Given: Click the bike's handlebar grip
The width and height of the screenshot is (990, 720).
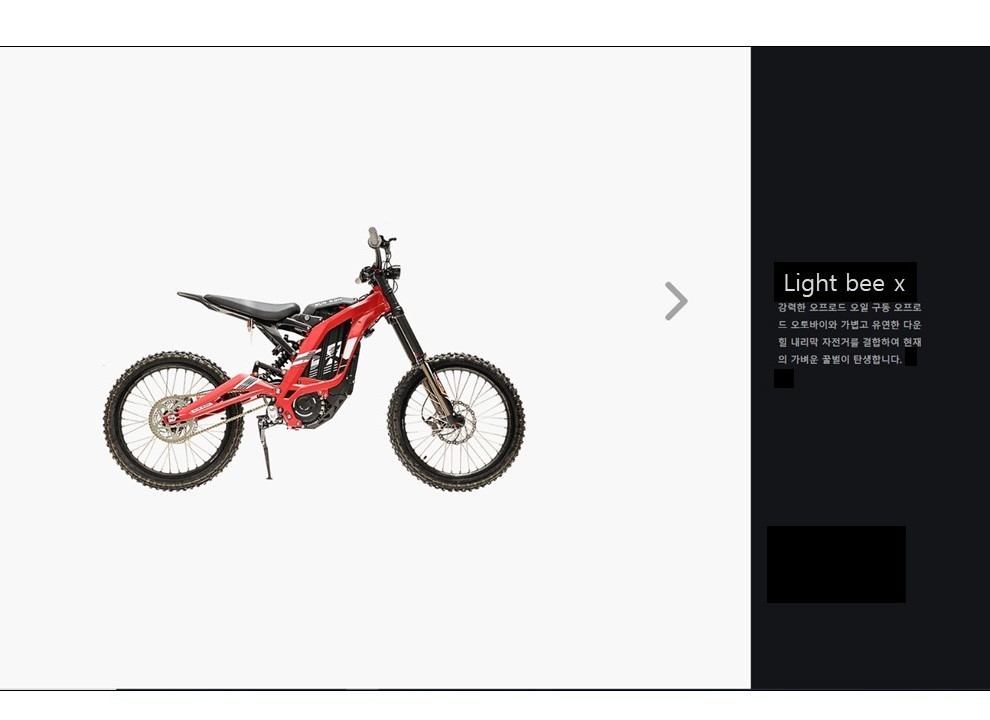Looking at the screenshot, I should 373,237.
